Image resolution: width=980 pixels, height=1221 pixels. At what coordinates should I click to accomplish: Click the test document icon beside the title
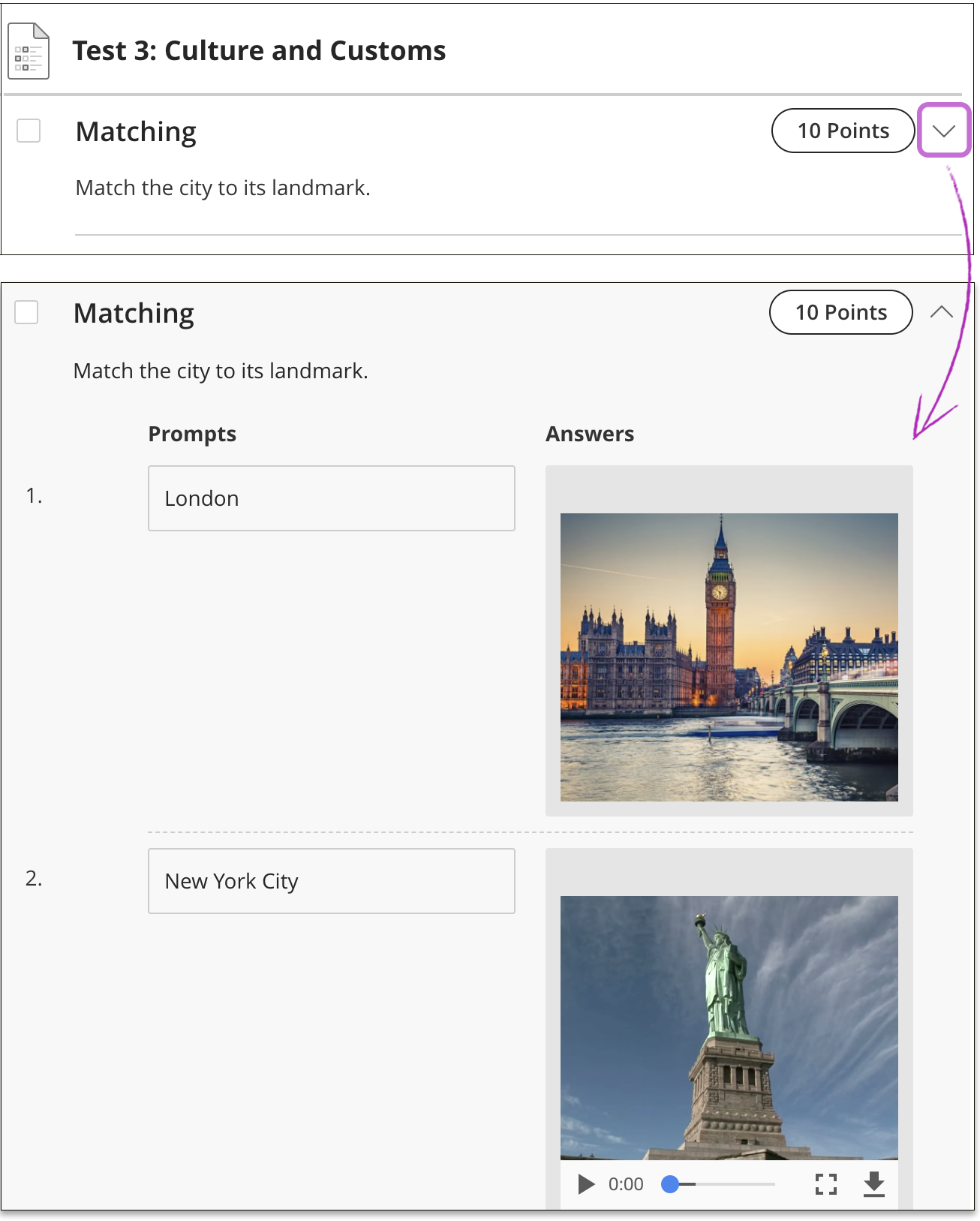pyautogui.click(x=29, y=51)
